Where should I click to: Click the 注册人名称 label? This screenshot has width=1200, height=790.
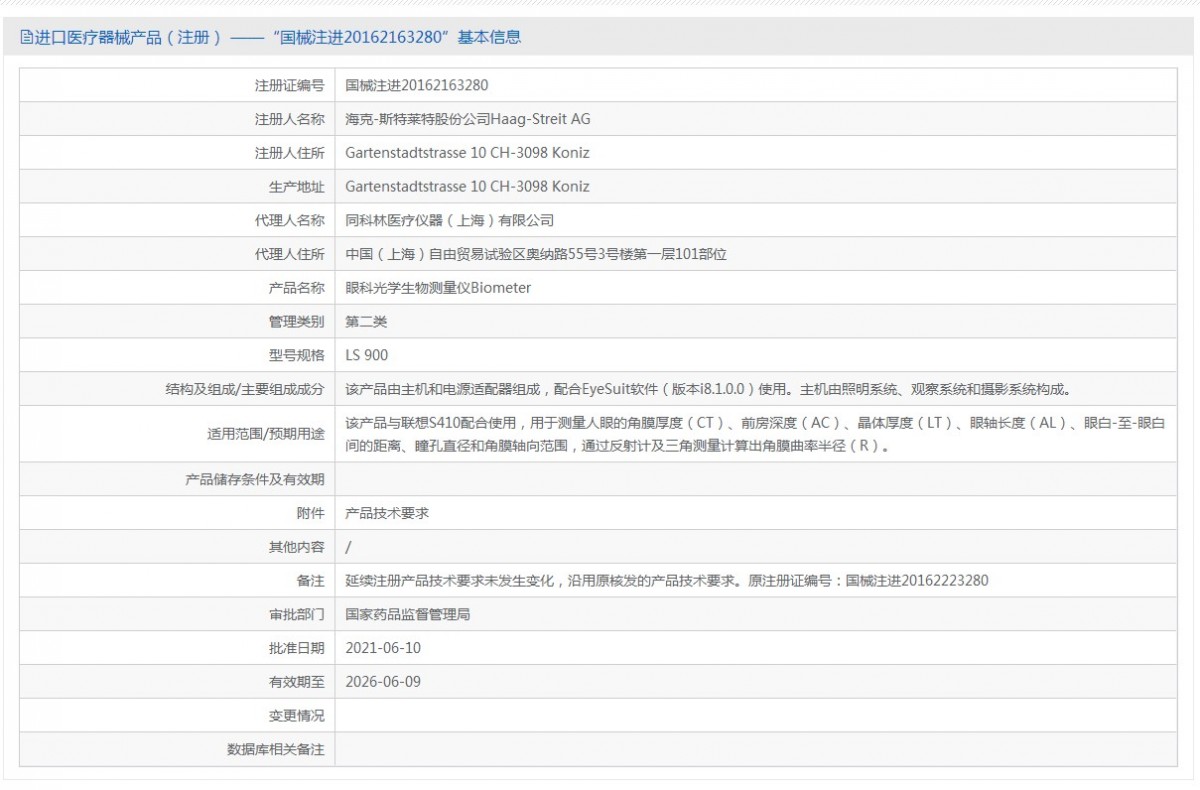pos(290,119)
